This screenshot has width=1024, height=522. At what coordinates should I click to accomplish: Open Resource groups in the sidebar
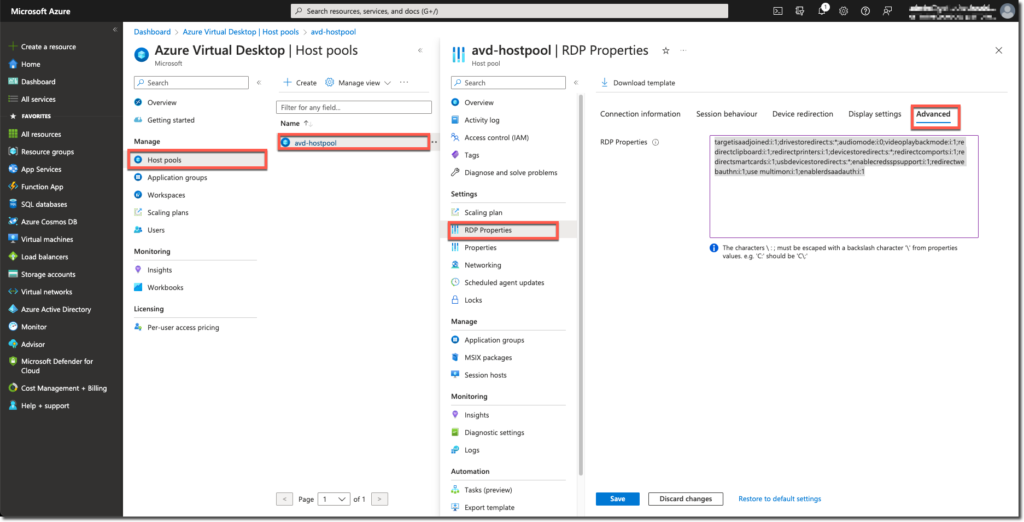point(47,152)
